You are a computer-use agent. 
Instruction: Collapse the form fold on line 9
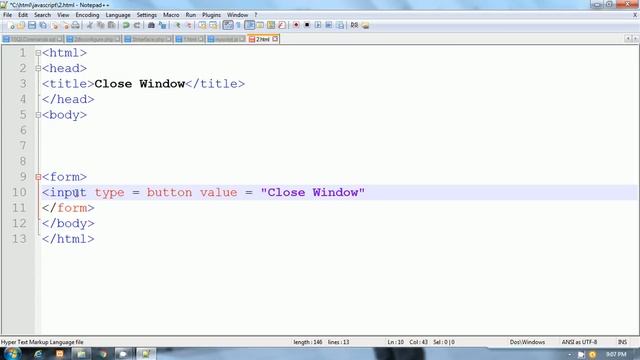point(38,177)
